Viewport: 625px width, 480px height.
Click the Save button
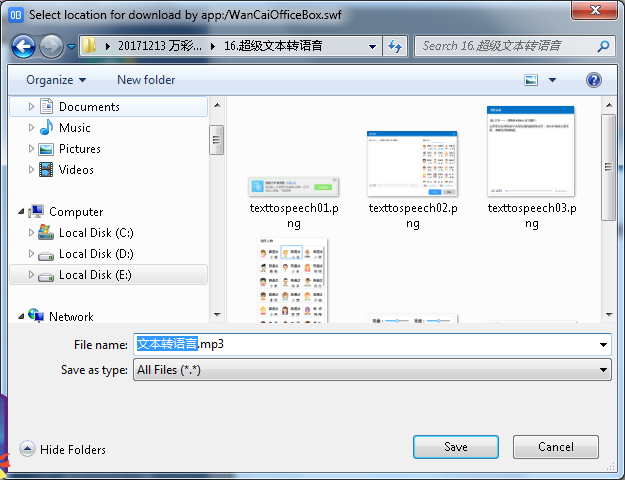(x=456, y=447)
